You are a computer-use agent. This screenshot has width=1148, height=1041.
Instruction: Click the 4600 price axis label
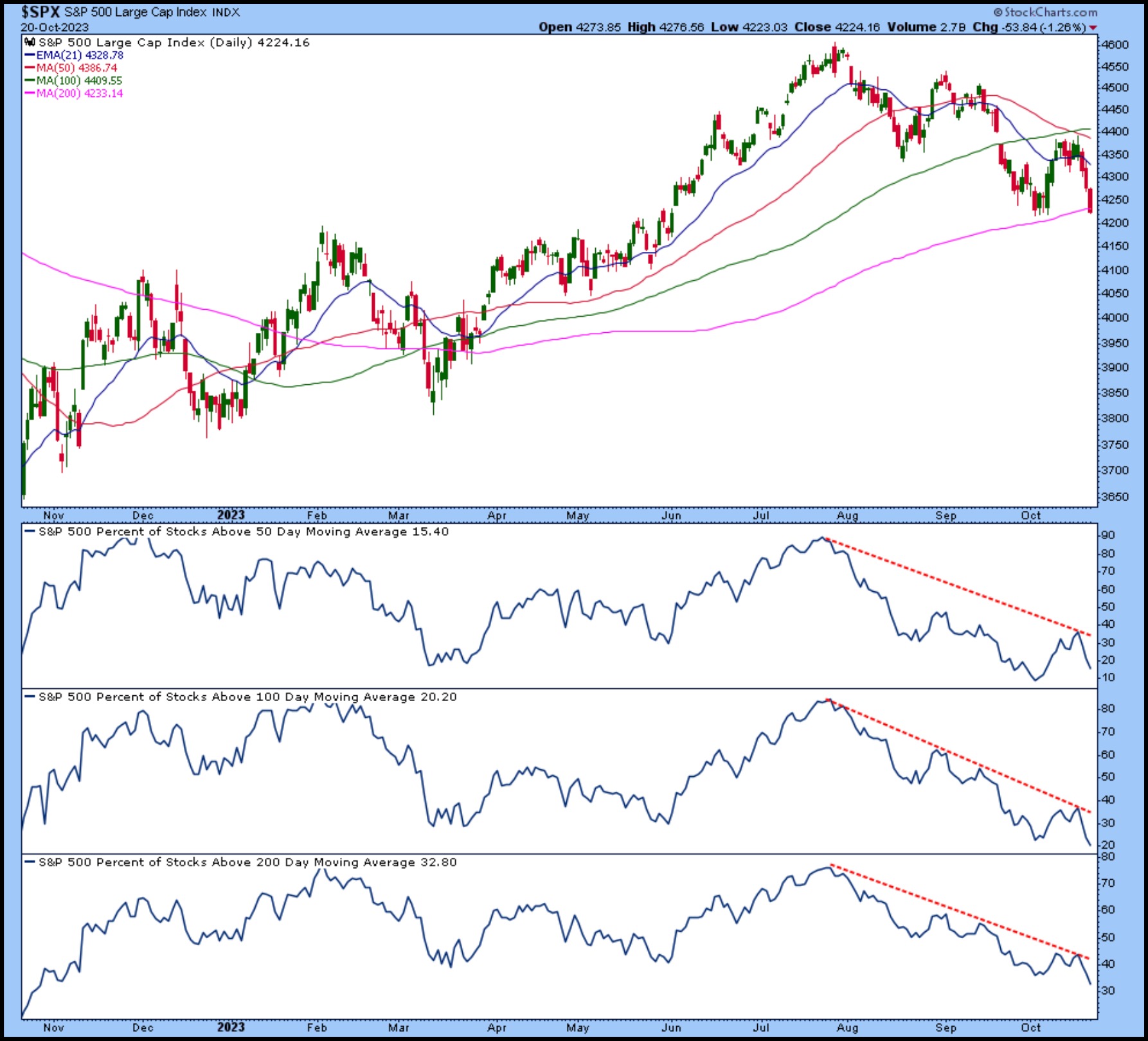point(1115,45)
